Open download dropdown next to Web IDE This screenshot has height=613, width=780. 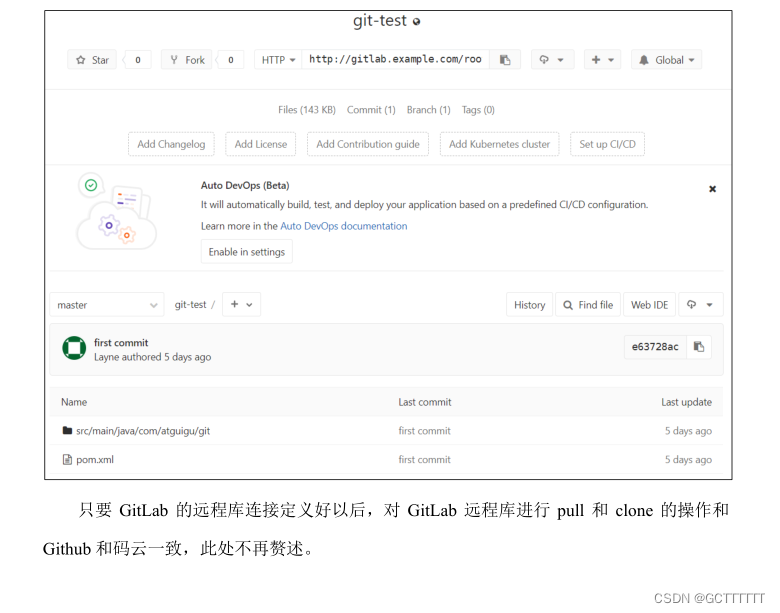(700, 305)
